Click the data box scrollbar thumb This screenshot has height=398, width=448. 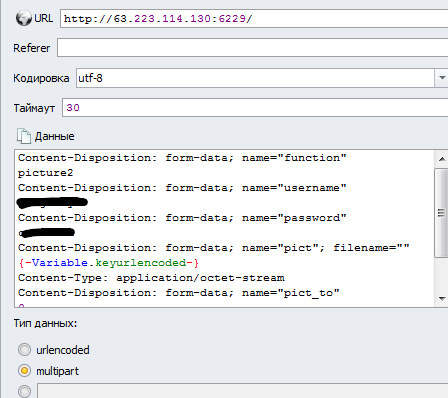(441, 213)
